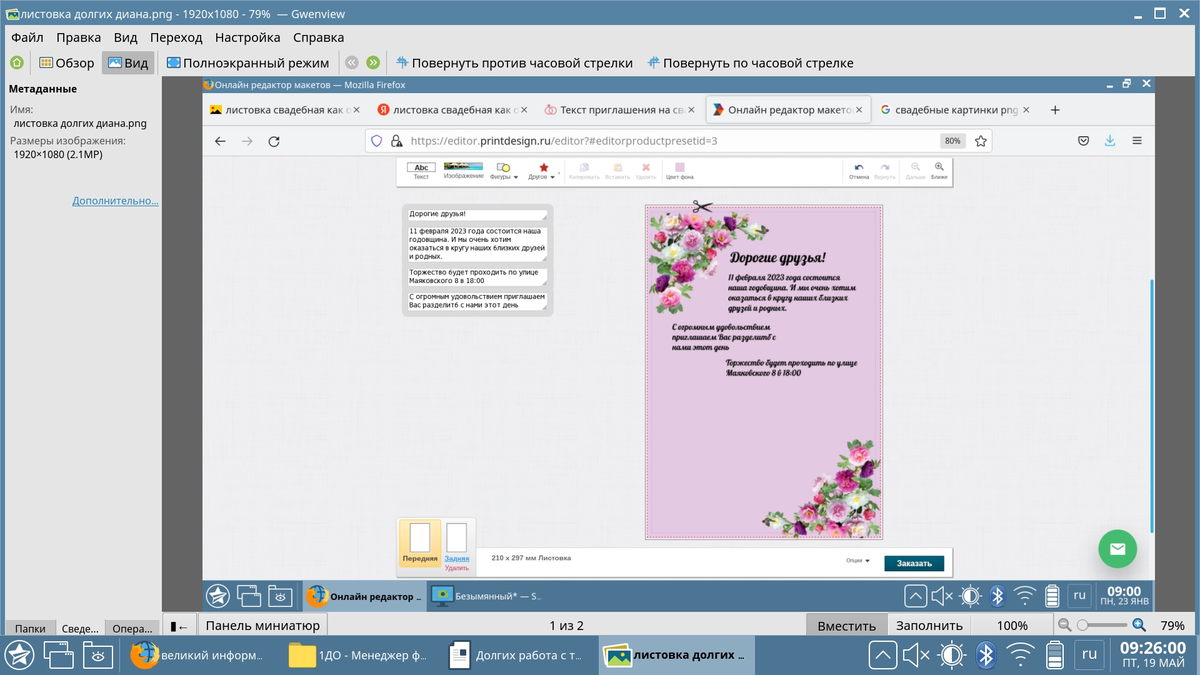1200x675 pixels.
Task: Enable Полноэкранный режим
Action: 247,62
